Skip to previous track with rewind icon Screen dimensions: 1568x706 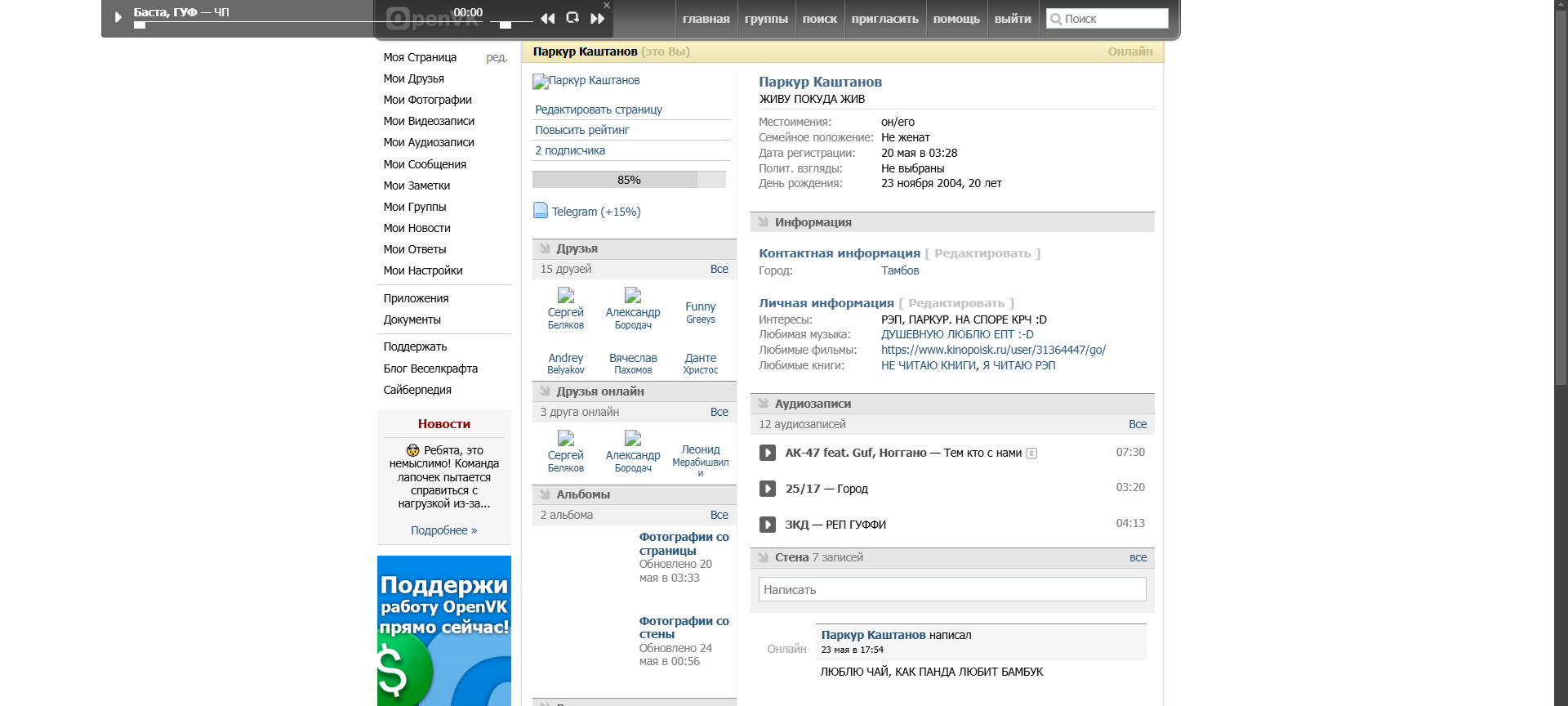547,18
